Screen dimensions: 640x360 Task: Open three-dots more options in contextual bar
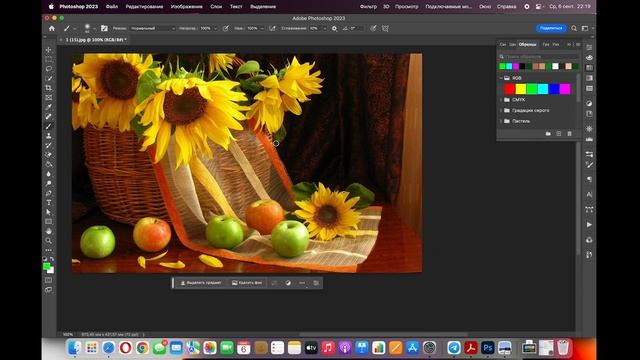[302, 283]
